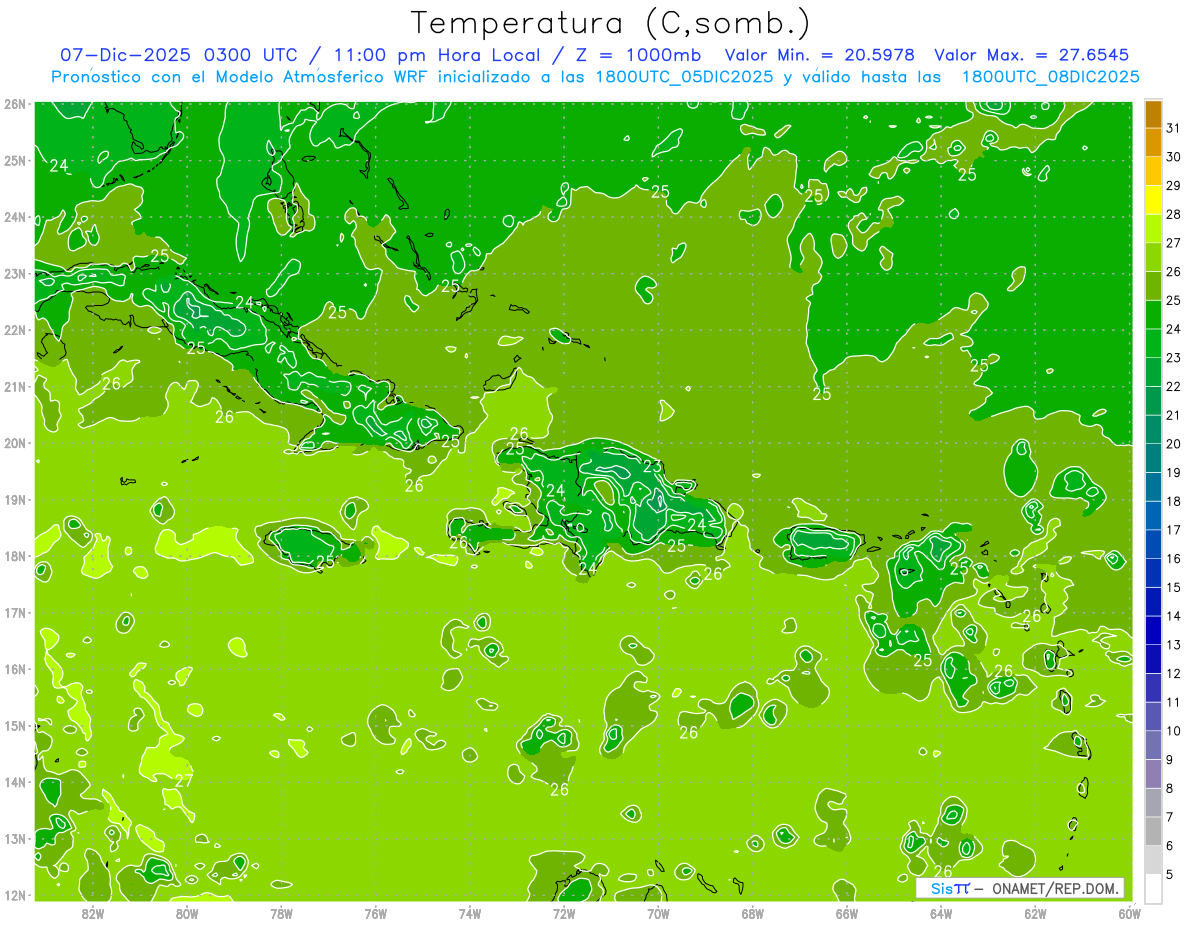The height and width of the screenshot is (927, 1200).
Task: Click the '1800UTC_08DIC2025' valid-until time
Action: (1051, 77)
